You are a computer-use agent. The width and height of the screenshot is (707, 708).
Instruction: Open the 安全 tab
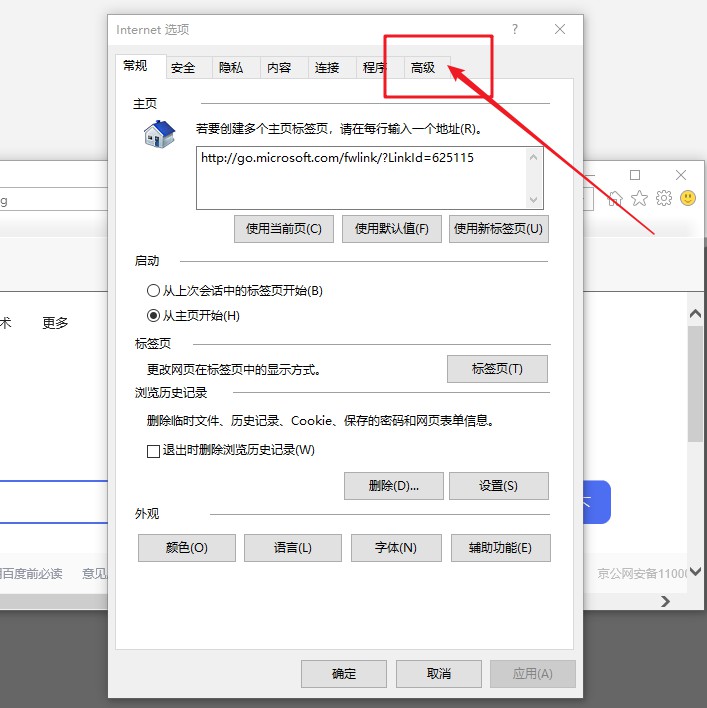[183, 67]
